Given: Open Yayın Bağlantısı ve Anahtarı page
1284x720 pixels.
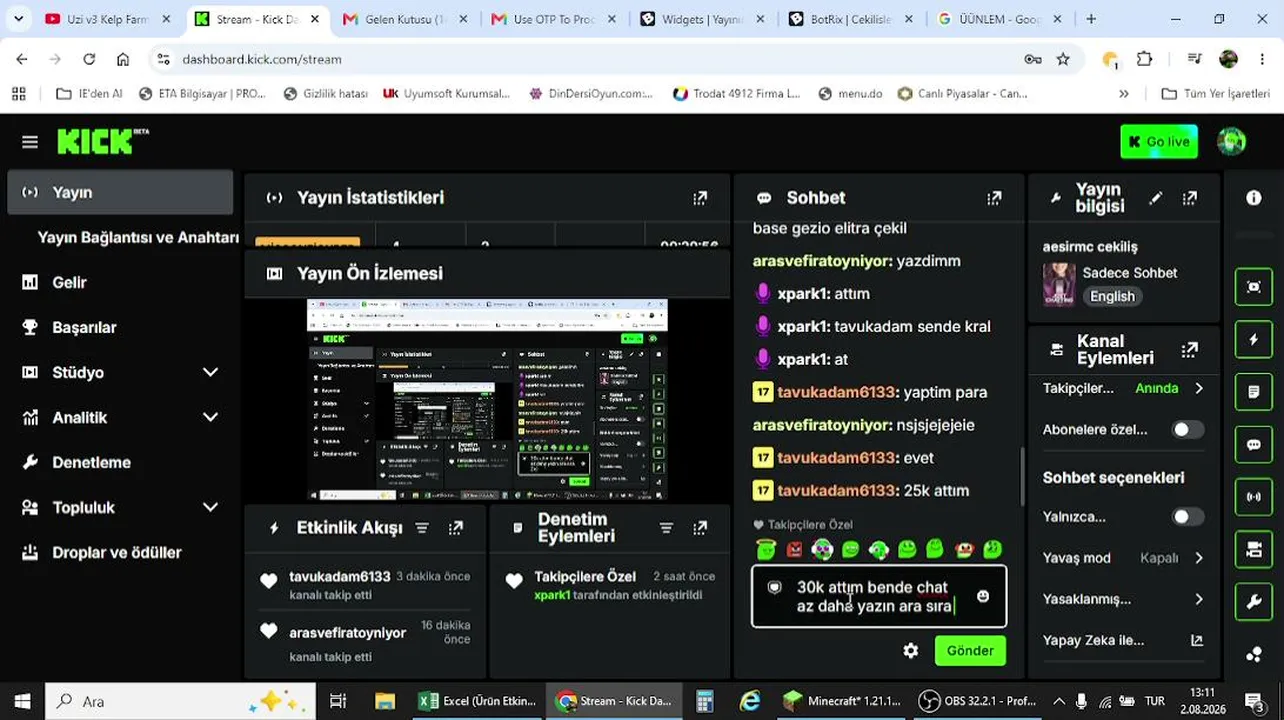Looking at the screenshot, I should pos(138,238).
